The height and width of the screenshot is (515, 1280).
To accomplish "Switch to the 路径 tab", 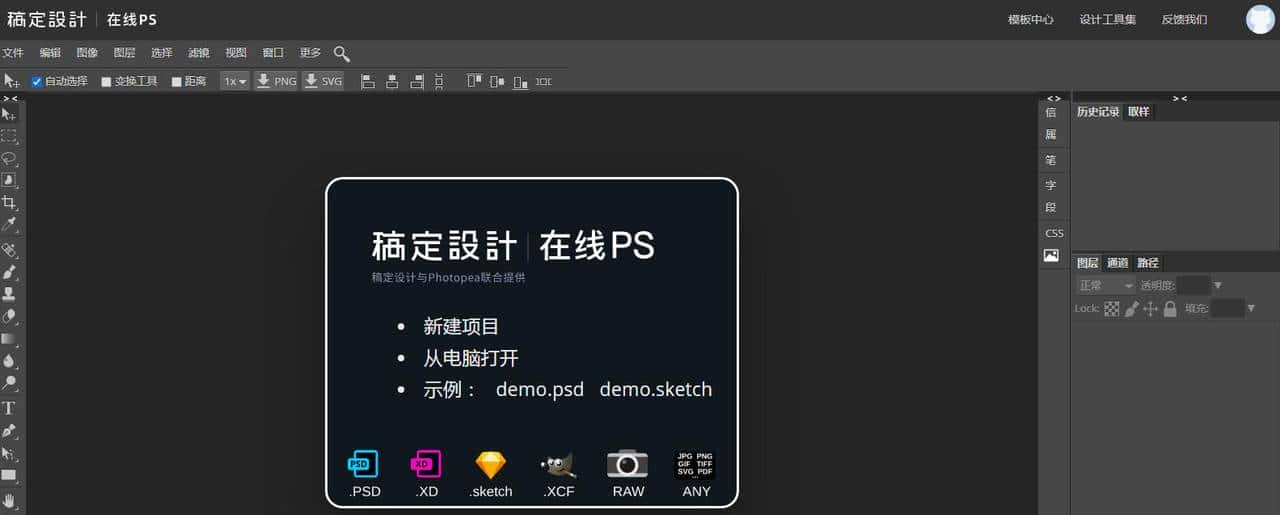I will coord(1148,263).
